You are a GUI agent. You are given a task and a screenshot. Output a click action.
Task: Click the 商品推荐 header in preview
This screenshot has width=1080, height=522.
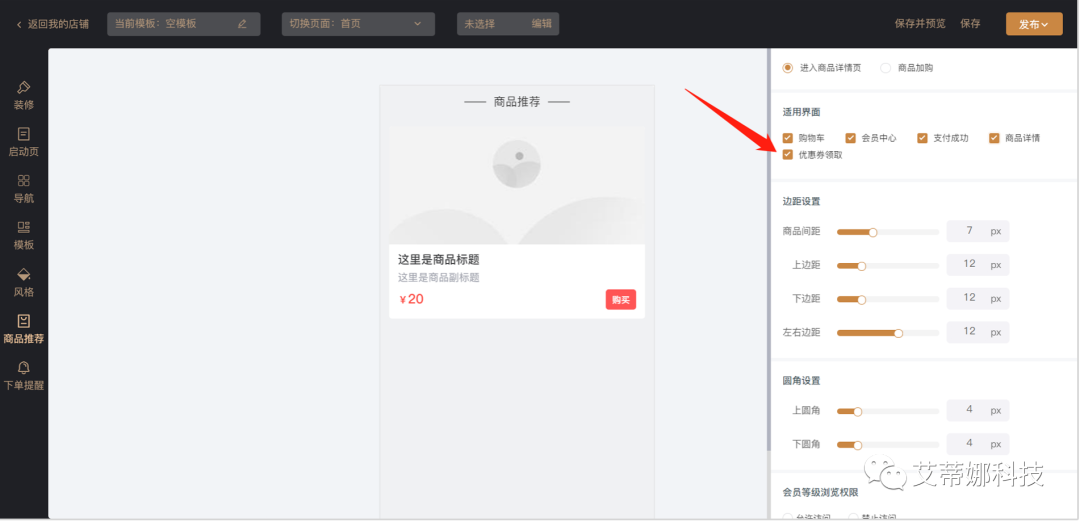517,102
